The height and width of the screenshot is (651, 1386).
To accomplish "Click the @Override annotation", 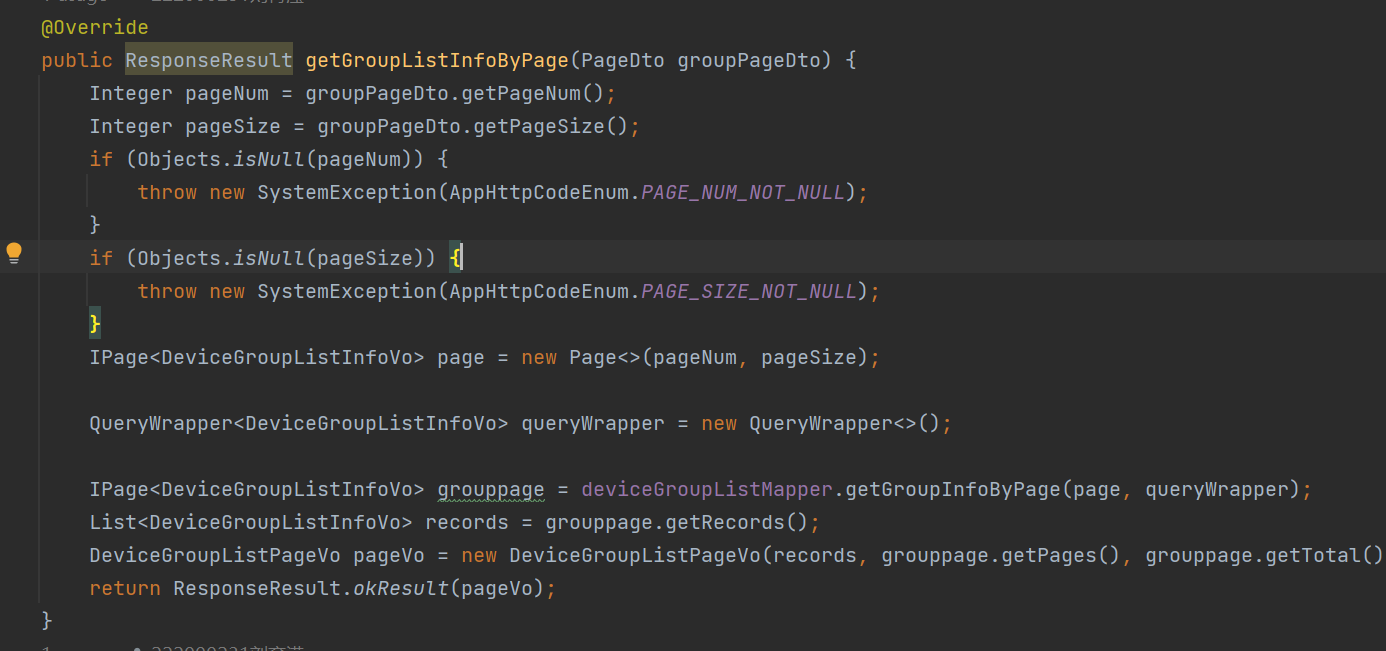I will pos(95,28).
